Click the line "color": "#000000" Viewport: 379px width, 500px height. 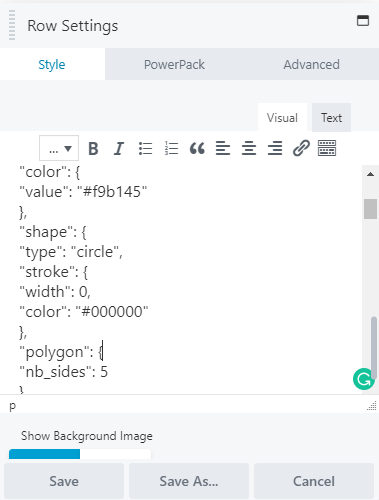coord(84,312)
